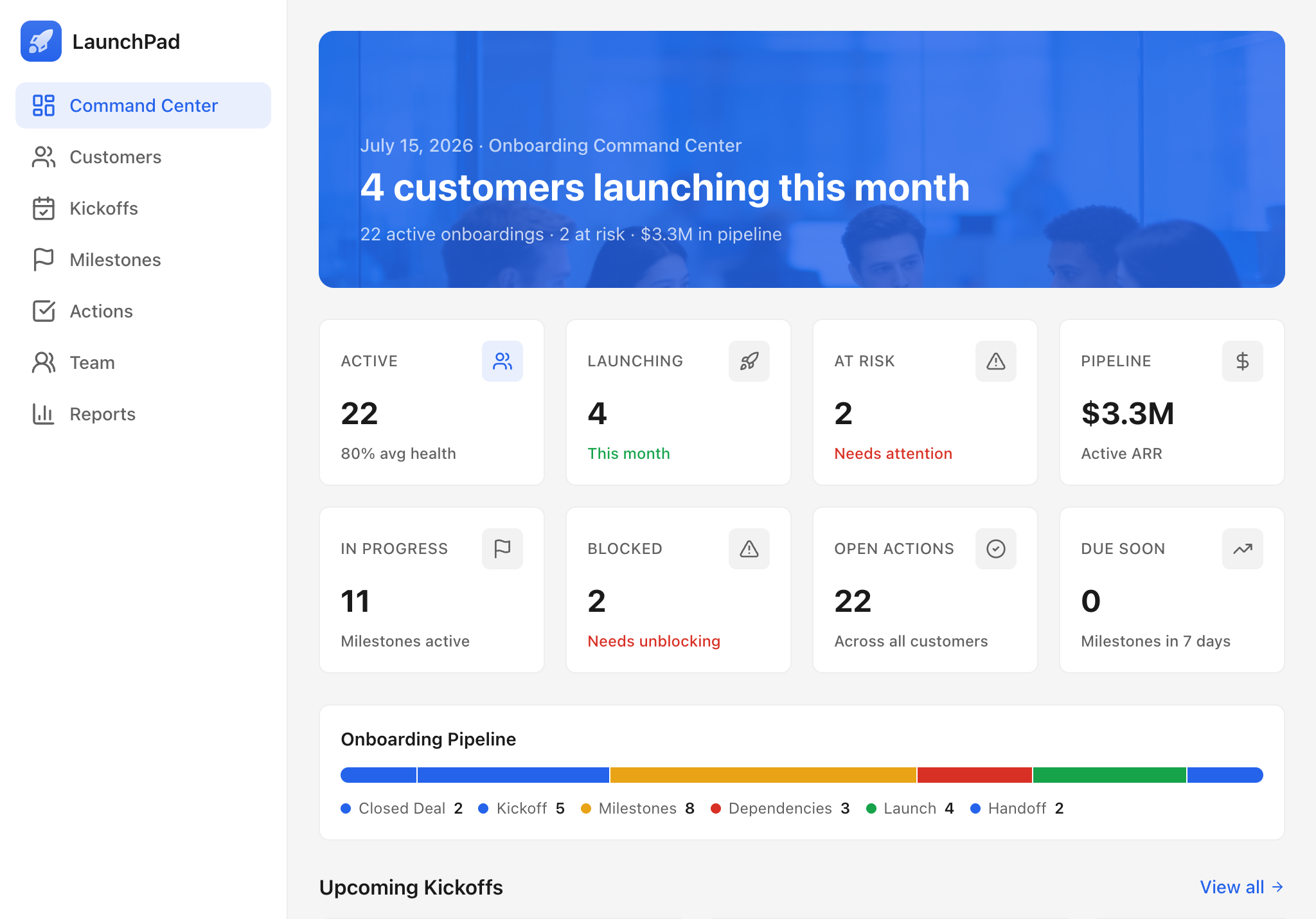Click the flag icon on In Progress card
This screenshot has width=1316, height=919.
click(502, 549)
